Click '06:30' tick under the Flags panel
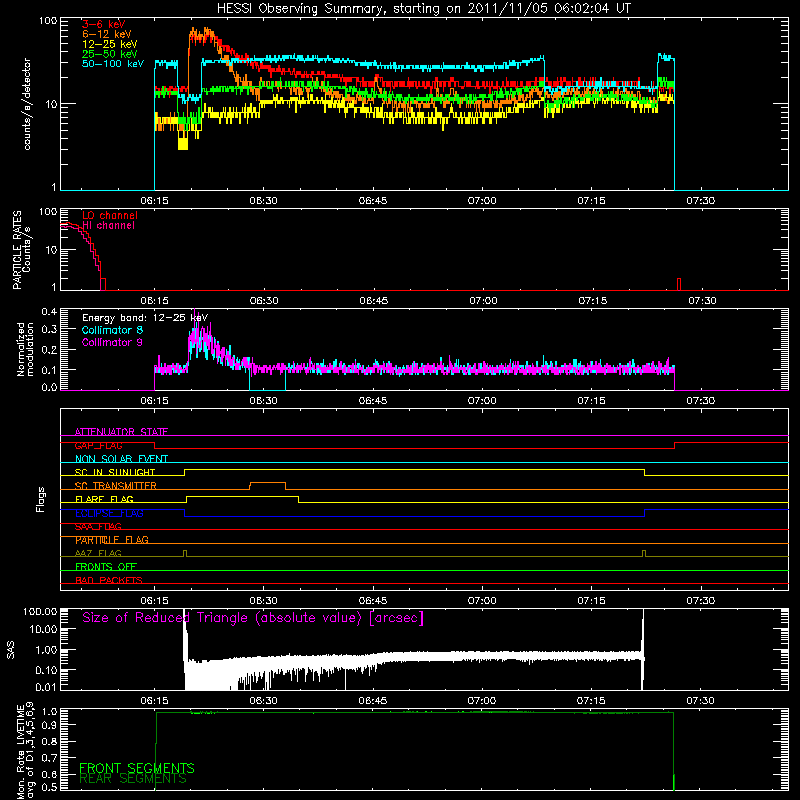 click(x=264, y=601)
